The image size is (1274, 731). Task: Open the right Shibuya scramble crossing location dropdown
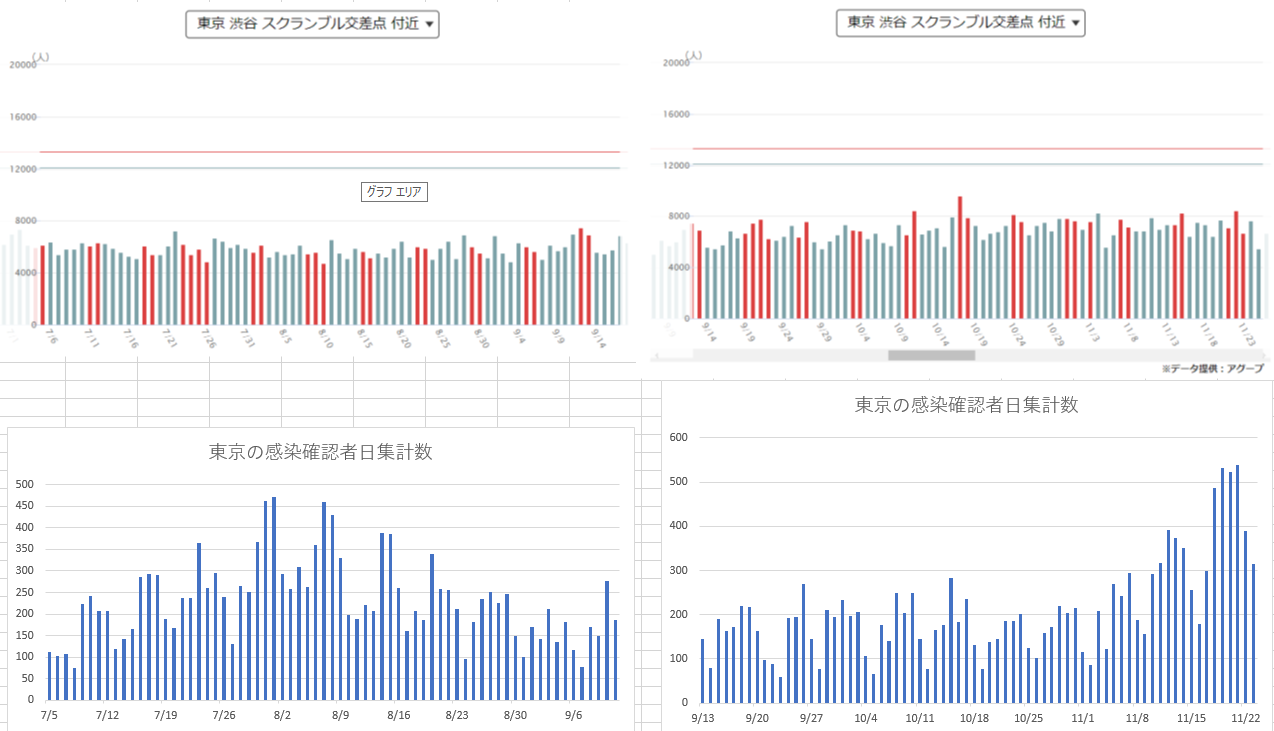click(x=960, y=23)
